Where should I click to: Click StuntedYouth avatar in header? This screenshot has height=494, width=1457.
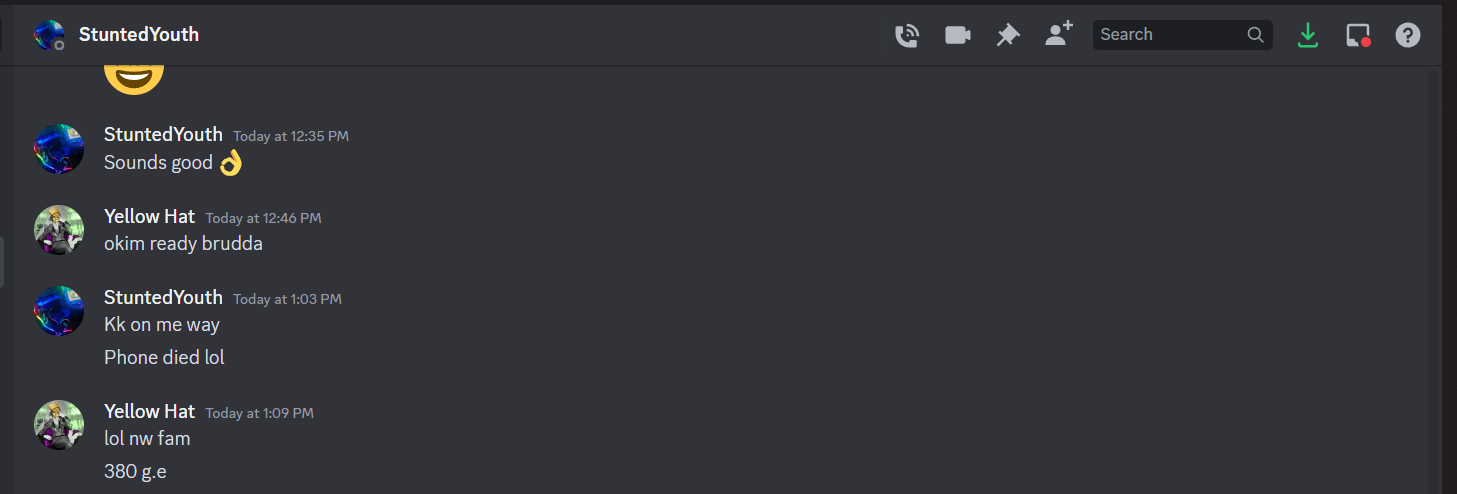tap(49, 35)
